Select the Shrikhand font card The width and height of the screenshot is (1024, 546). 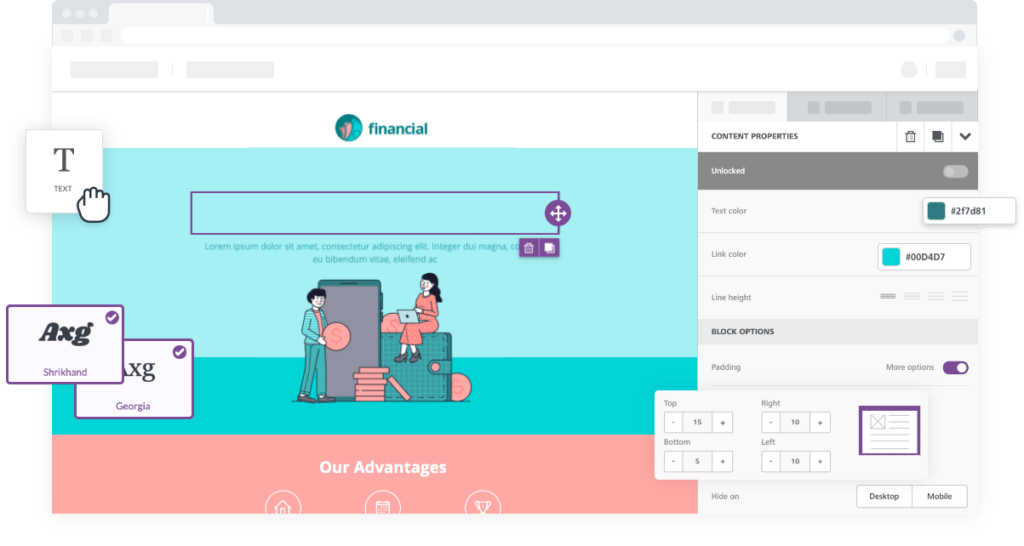[x=65, y=344]
